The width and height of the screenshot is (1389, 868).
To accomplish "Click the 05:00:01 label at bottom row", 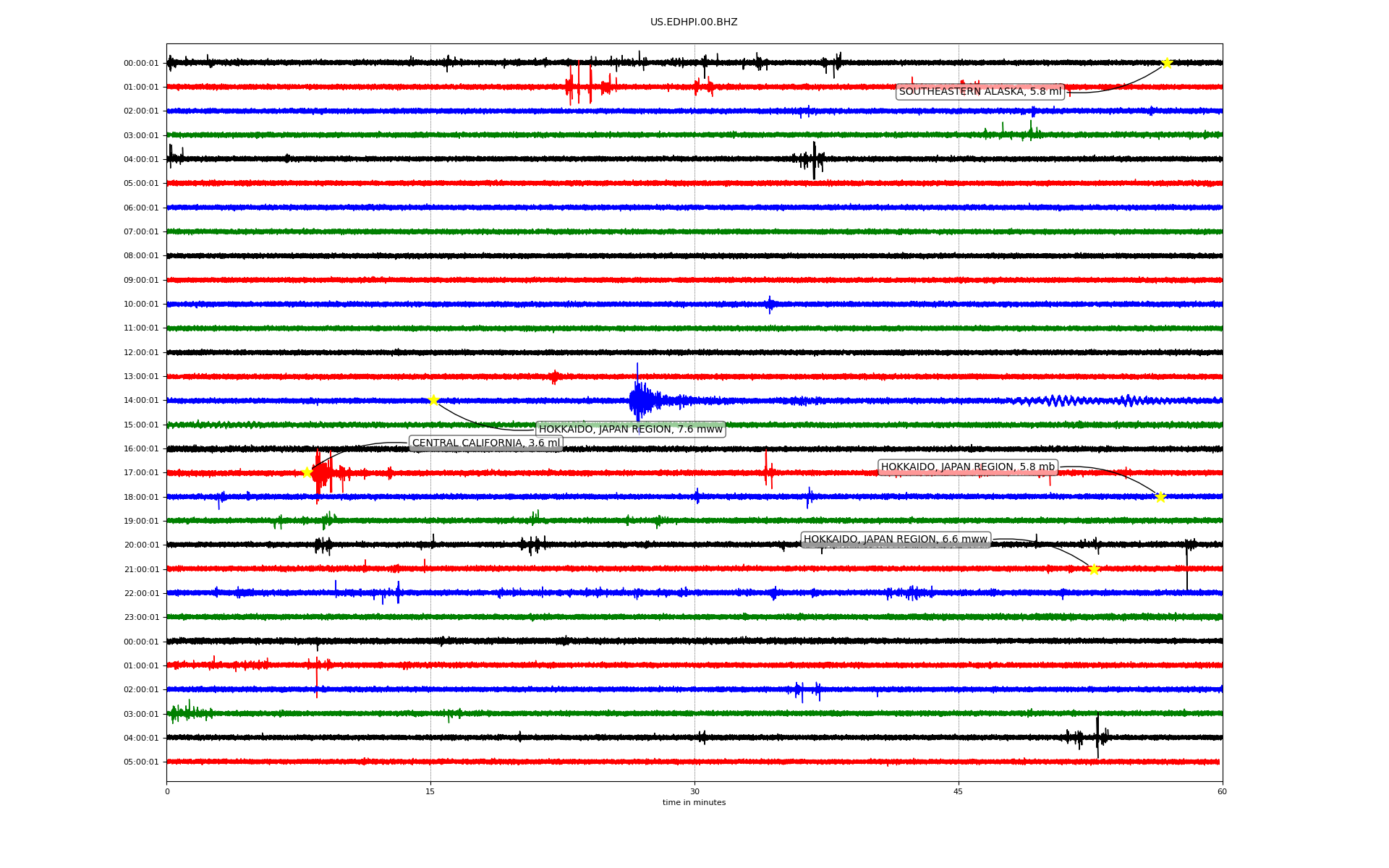I will coord(141,762).
